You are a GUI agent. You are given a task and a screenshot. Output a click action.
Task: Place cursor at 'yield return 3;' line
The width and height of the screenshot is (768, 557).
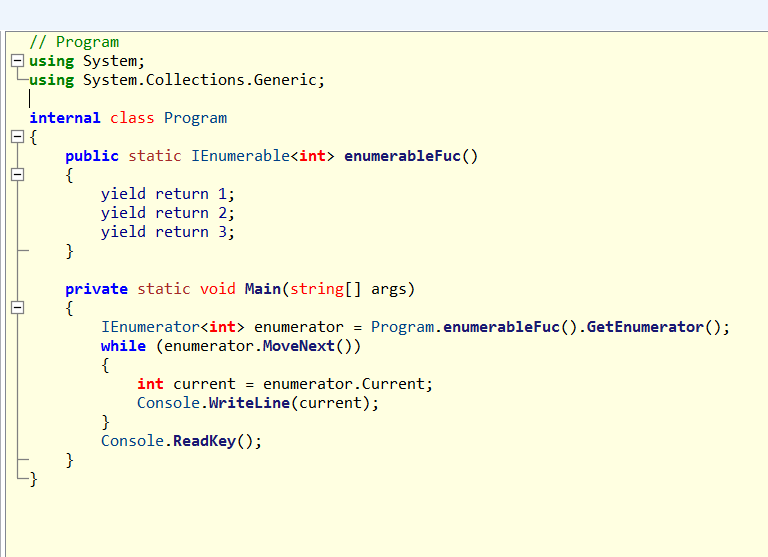tap(168, 232)
